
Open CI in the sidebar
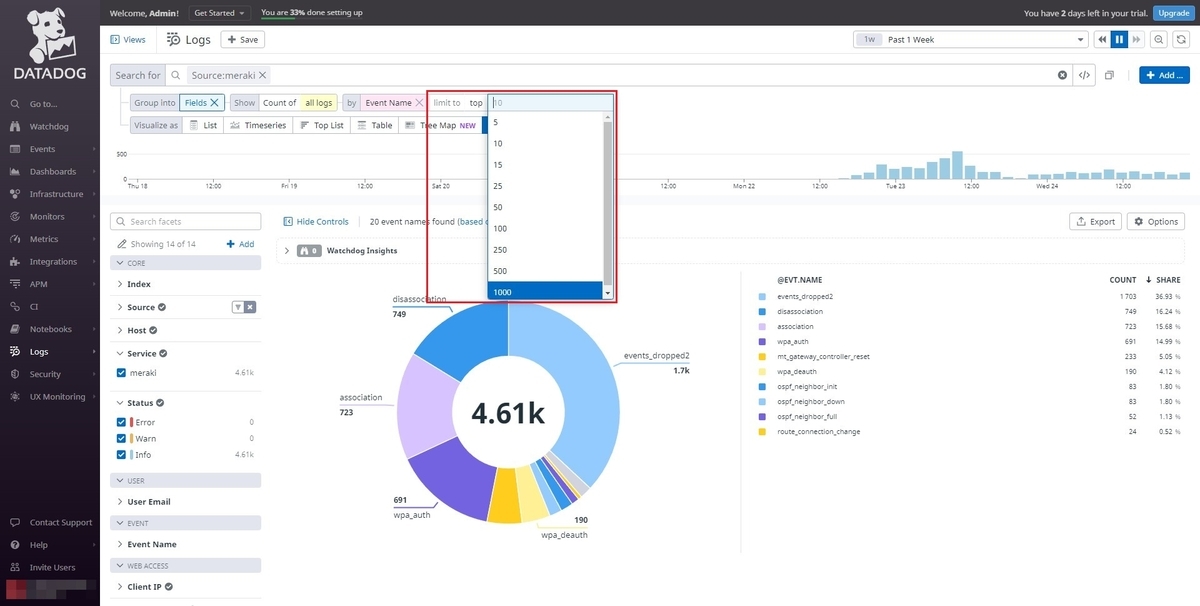[34, 307]
